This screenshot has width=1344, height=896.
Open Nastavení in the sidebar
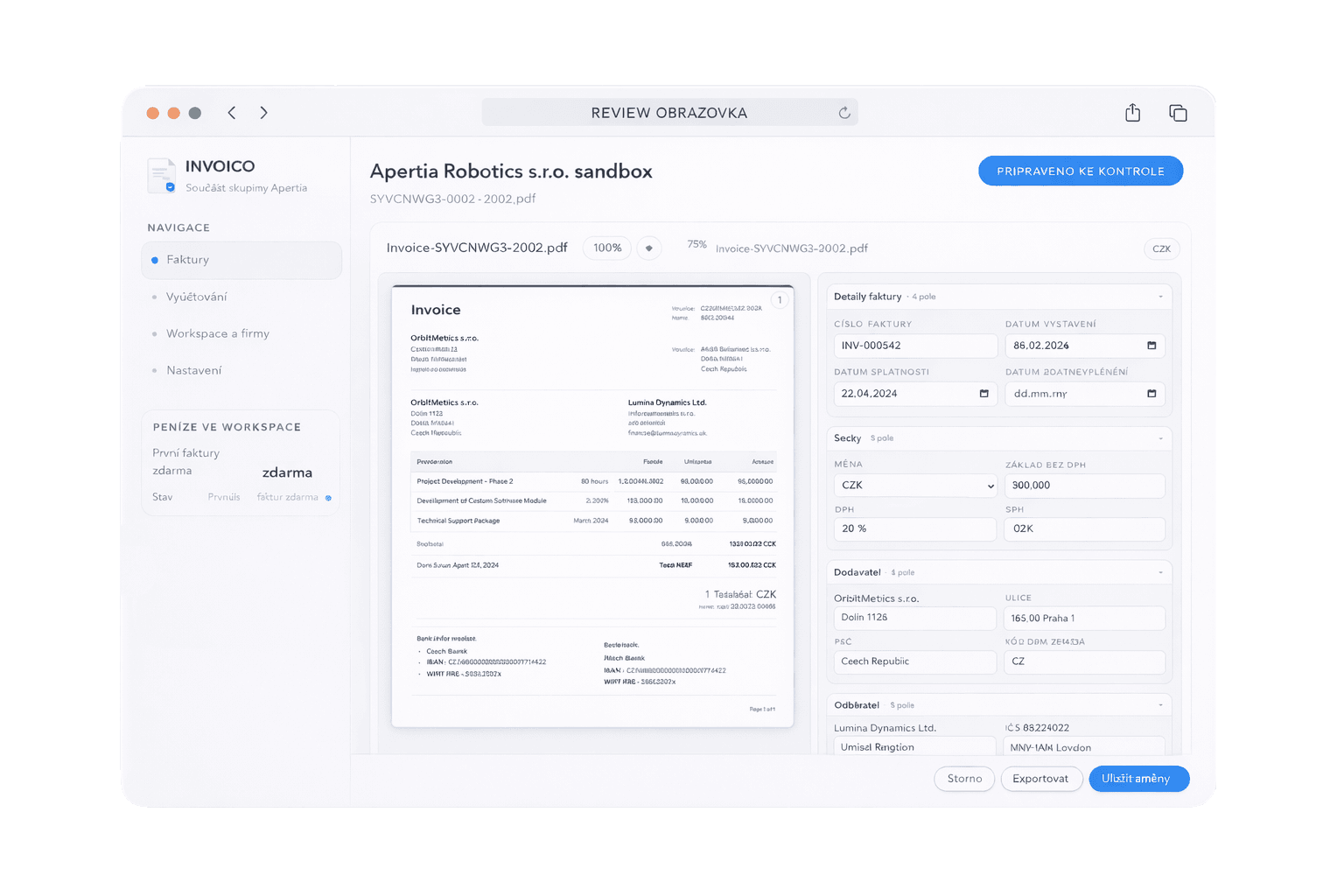point(193,370)
